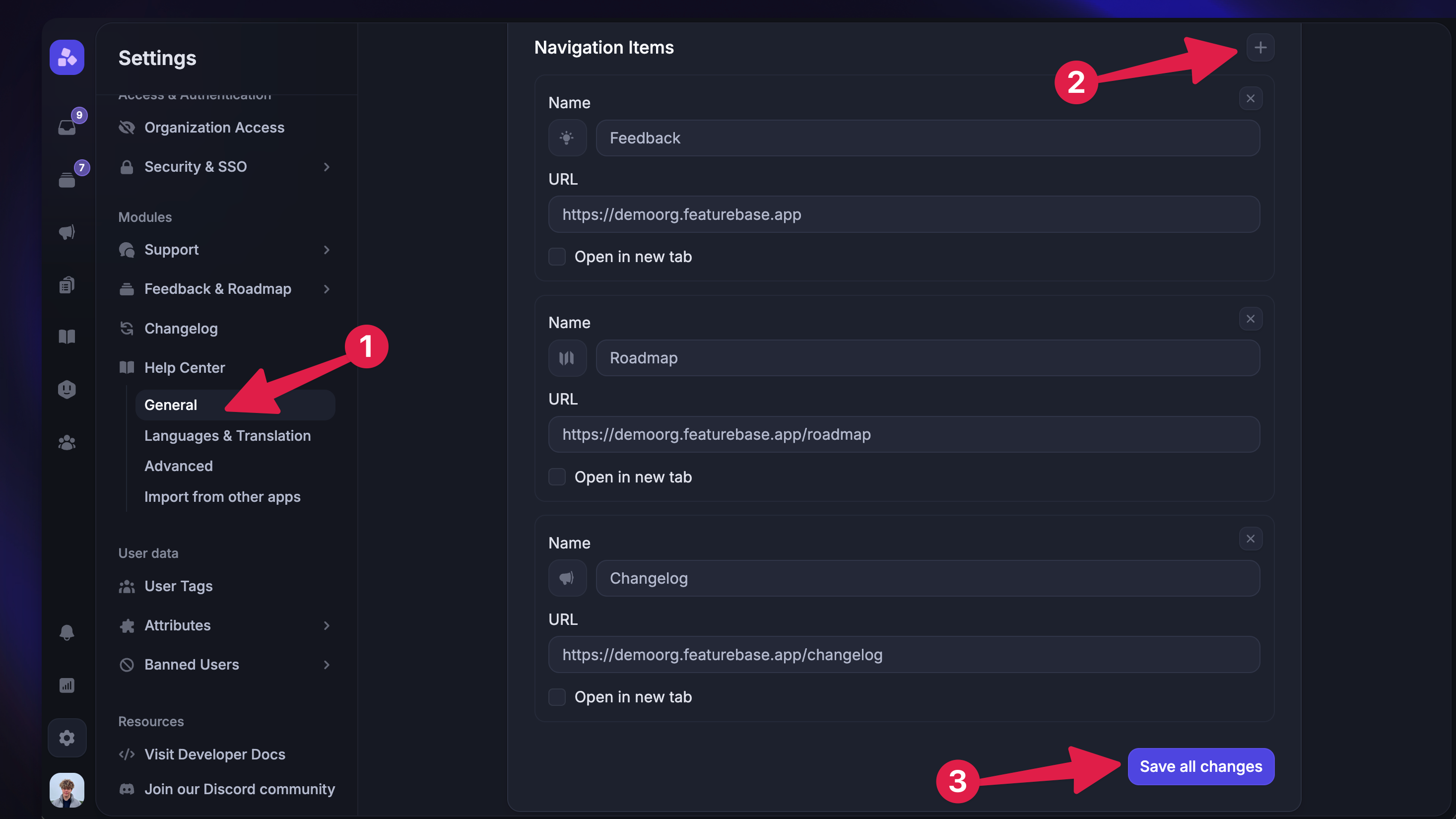
Task: Remove the Roadmap navigation item
Action: tap(1251, 318)
